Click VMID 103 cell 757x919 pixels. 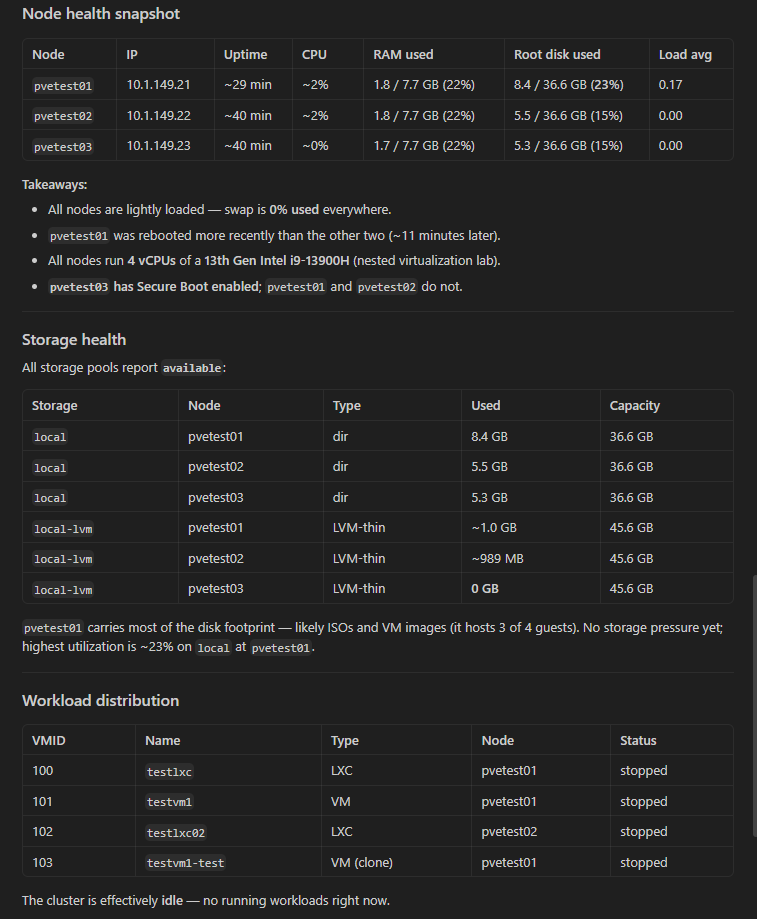[x=43, y=863]
